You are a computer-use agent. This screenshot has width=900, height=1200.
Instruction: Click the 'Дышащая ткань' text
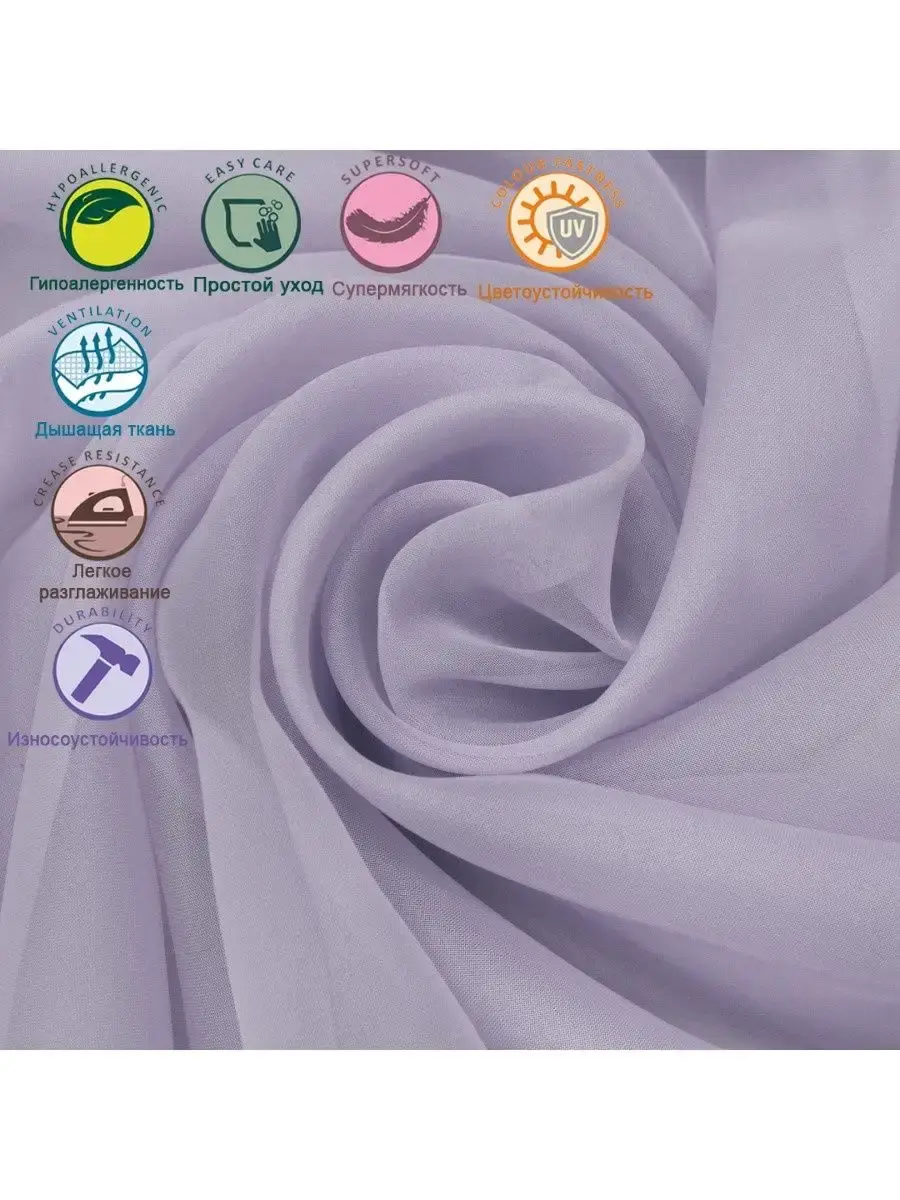(105, 429)
